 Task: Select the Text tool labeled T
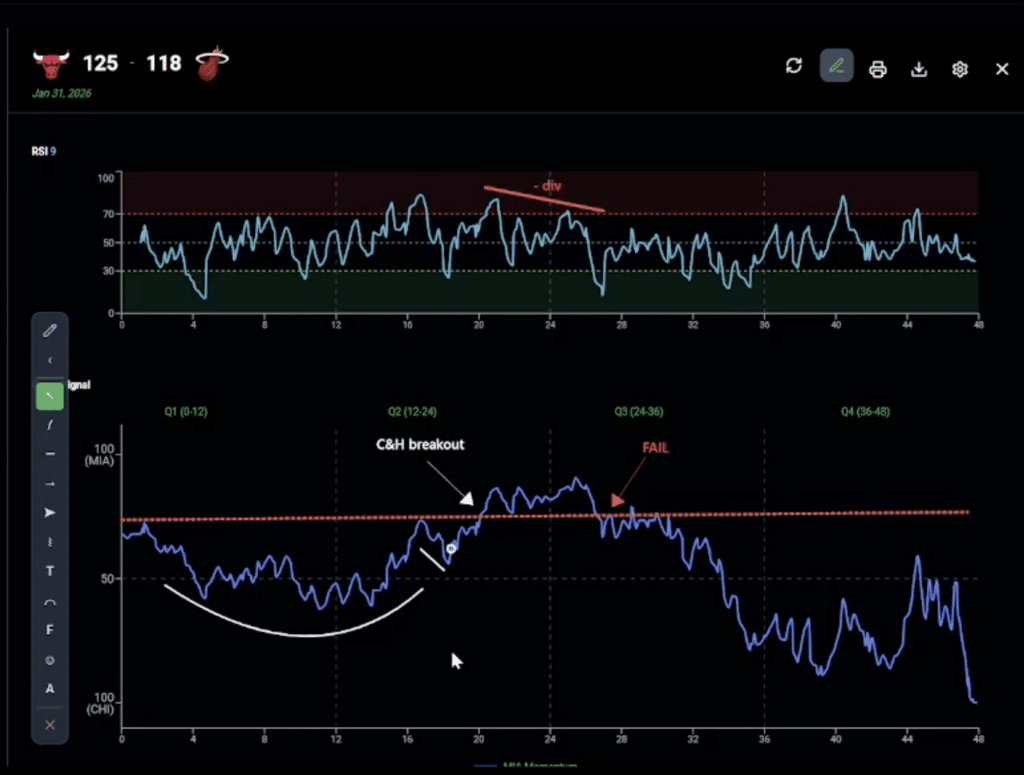(50, 571)
